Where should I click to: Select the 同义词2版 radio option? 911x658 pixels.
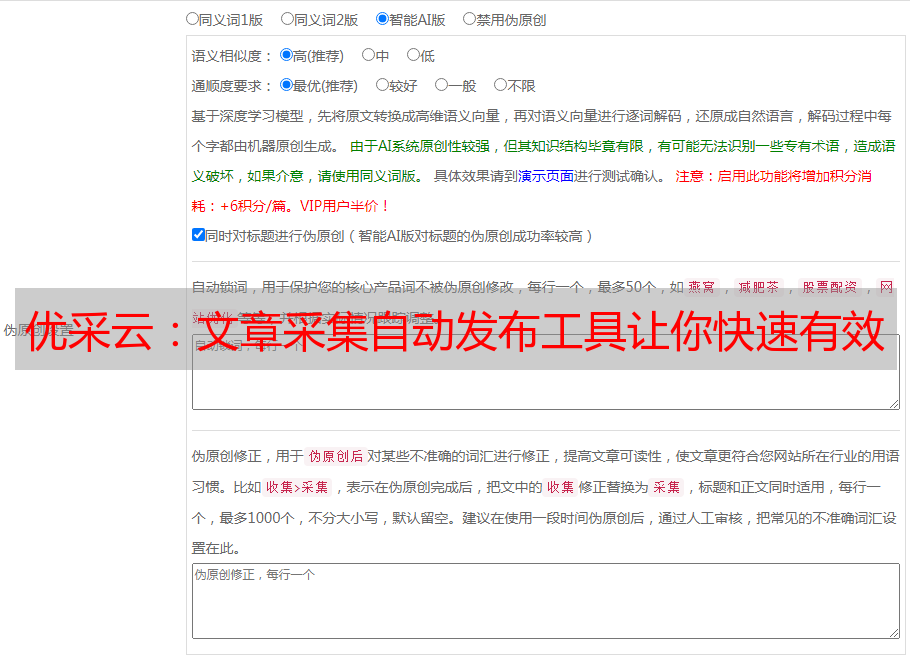tap(287, 19)
